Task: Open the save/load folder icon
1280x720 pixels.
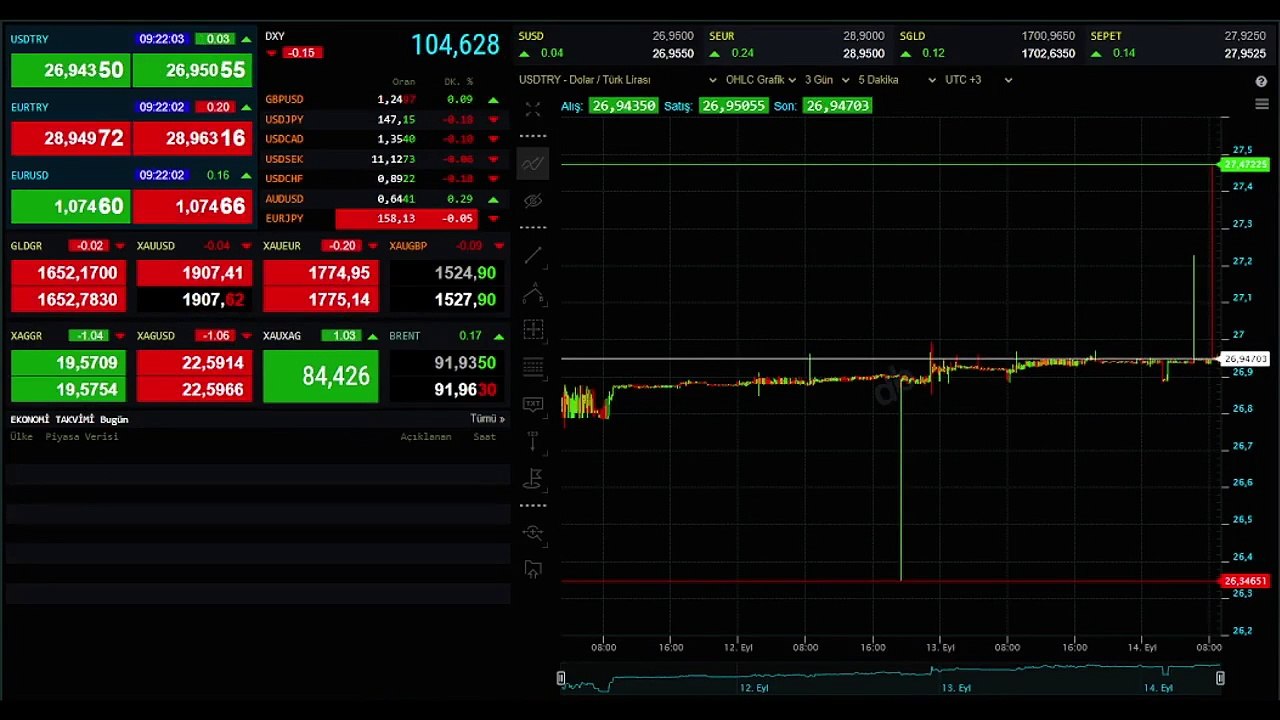Action: (533, 569)
